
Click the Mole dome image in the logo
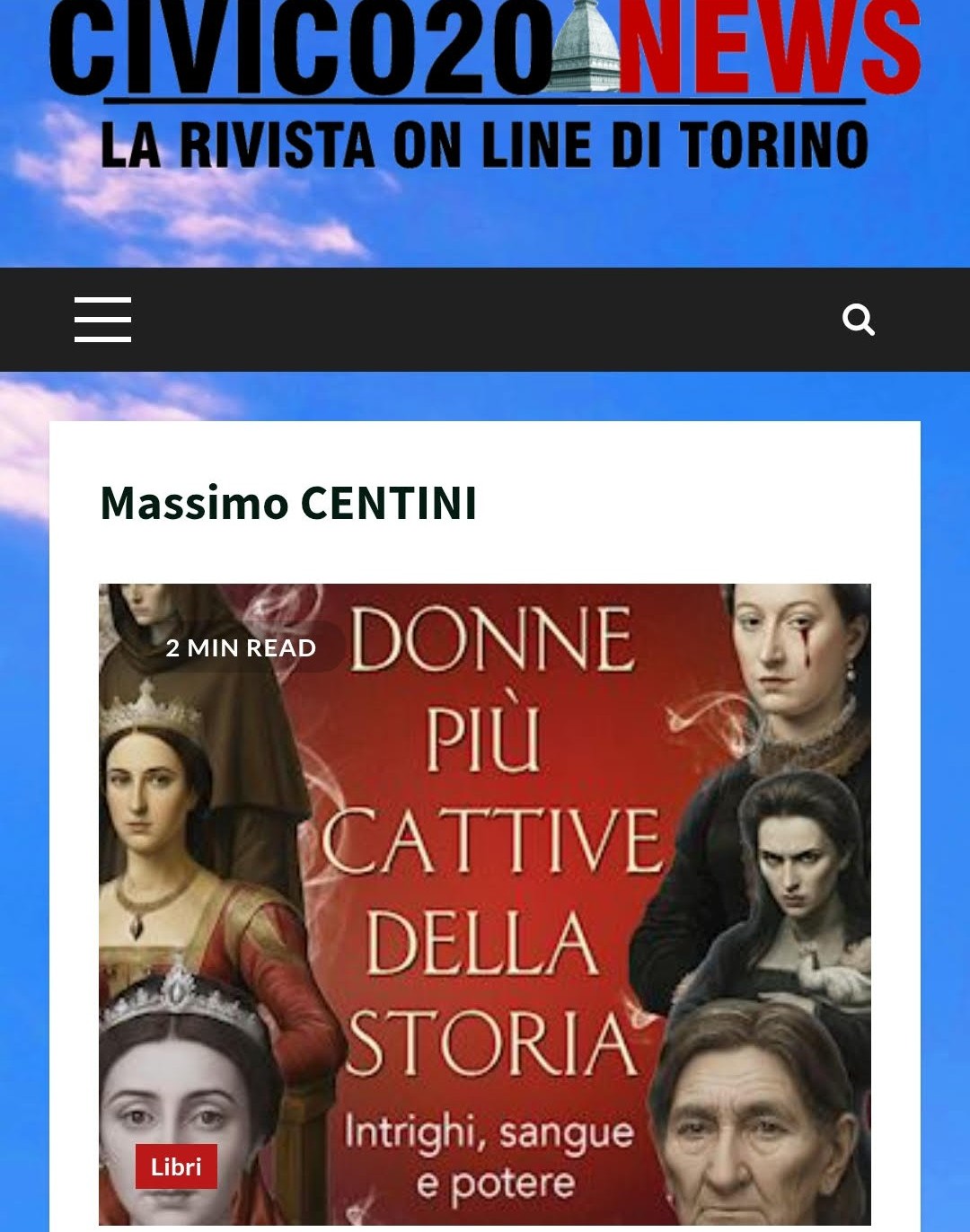587,47
